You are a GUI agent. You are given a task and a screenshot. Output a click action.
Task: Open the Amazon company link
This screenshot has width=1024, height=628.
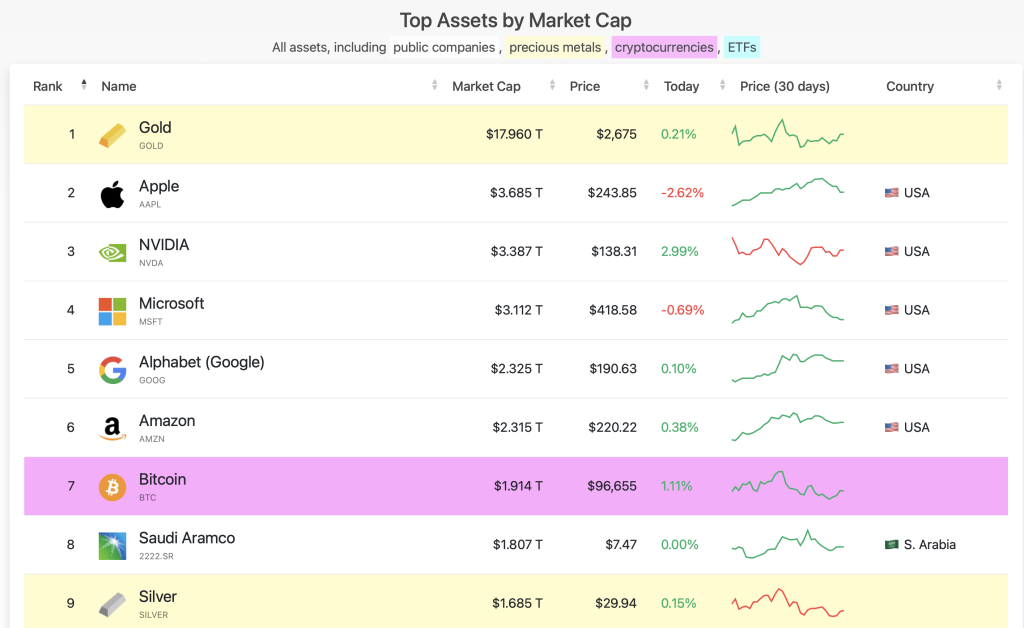click(x=167, y=421)
